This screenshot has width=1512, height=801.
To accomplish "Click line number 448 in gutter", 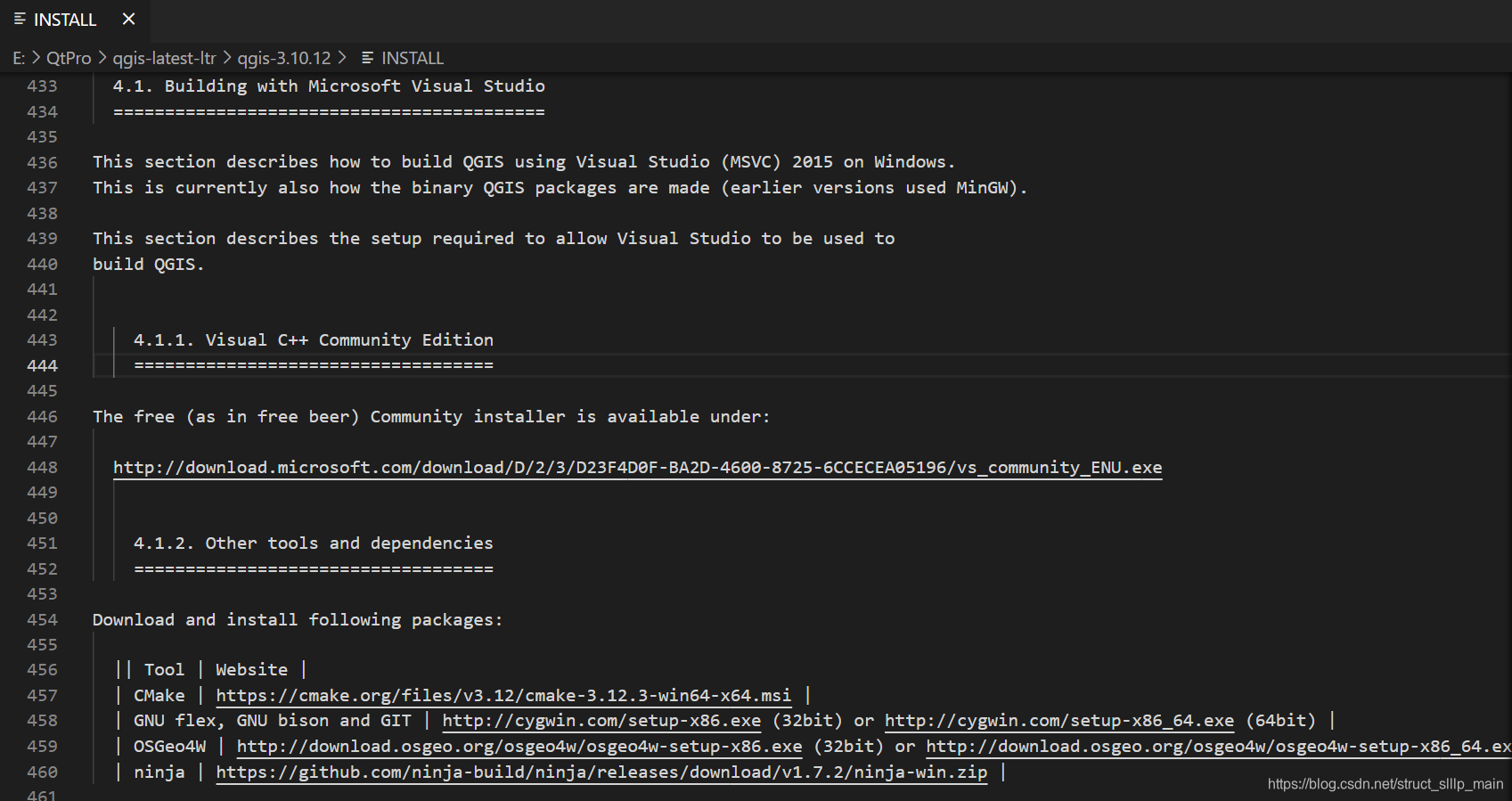I will [42, 468].
